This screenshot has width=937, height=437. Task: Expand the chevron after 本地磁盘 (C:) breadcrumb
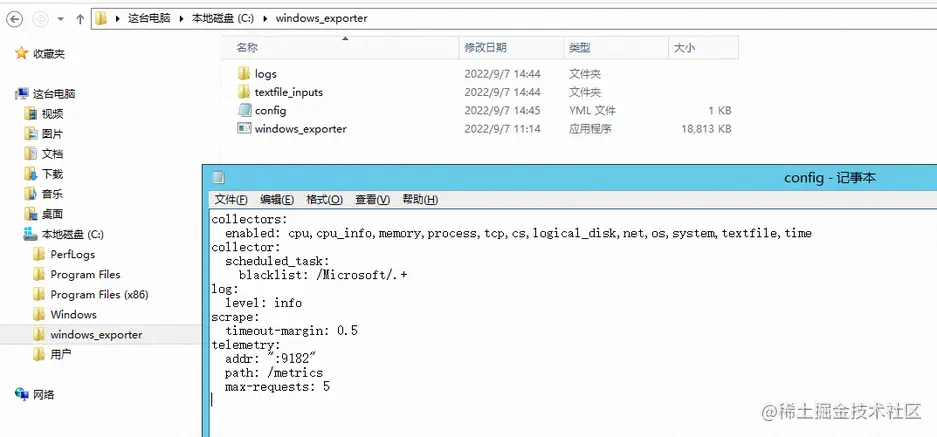click(265, 19)
